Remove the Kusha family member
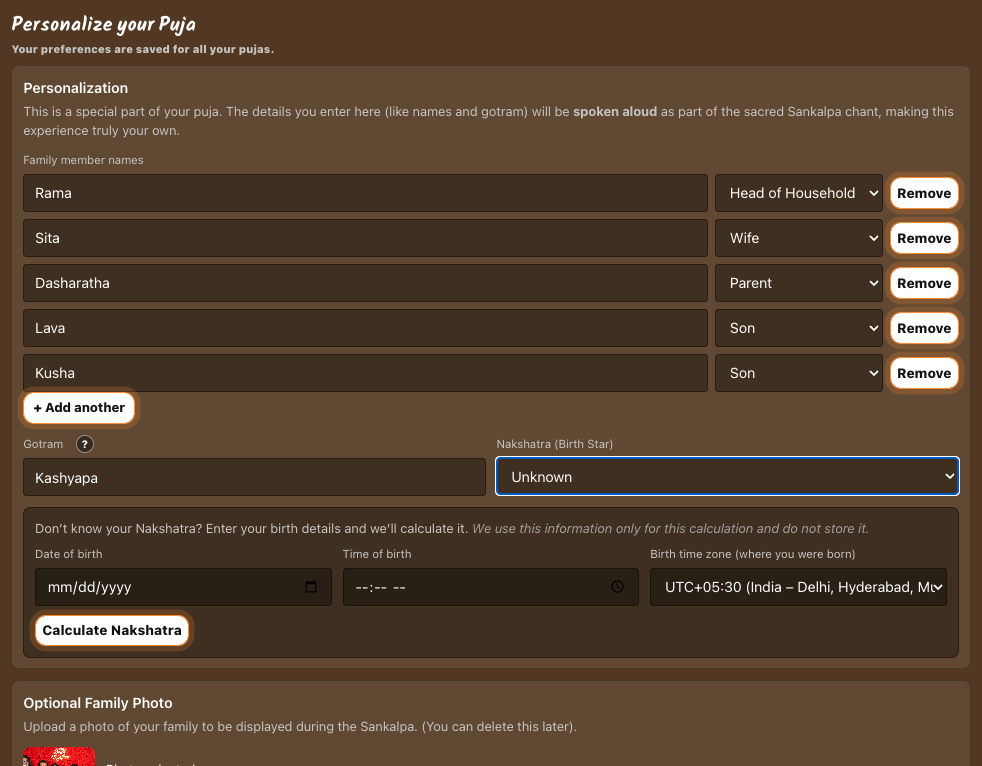 (x=924, y=373)
